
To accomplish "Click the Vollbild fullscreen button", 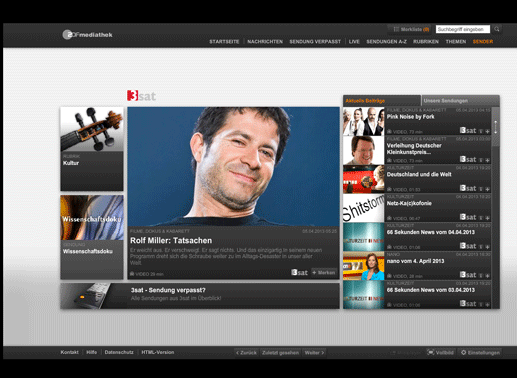I will (441, 353).
